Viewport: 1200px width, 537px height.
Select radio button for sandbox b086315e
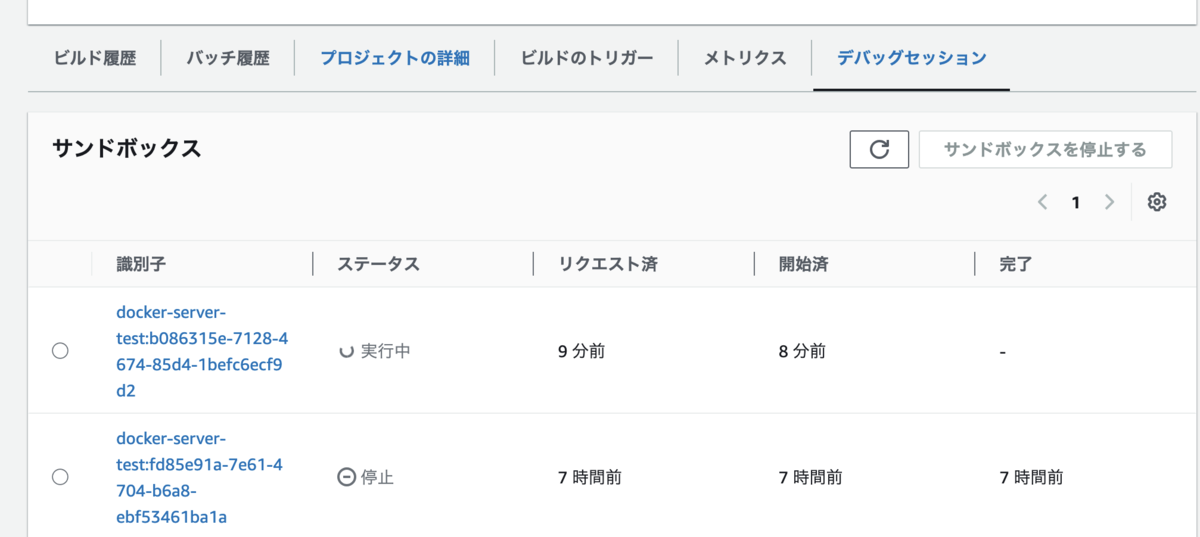pos(60,351)
